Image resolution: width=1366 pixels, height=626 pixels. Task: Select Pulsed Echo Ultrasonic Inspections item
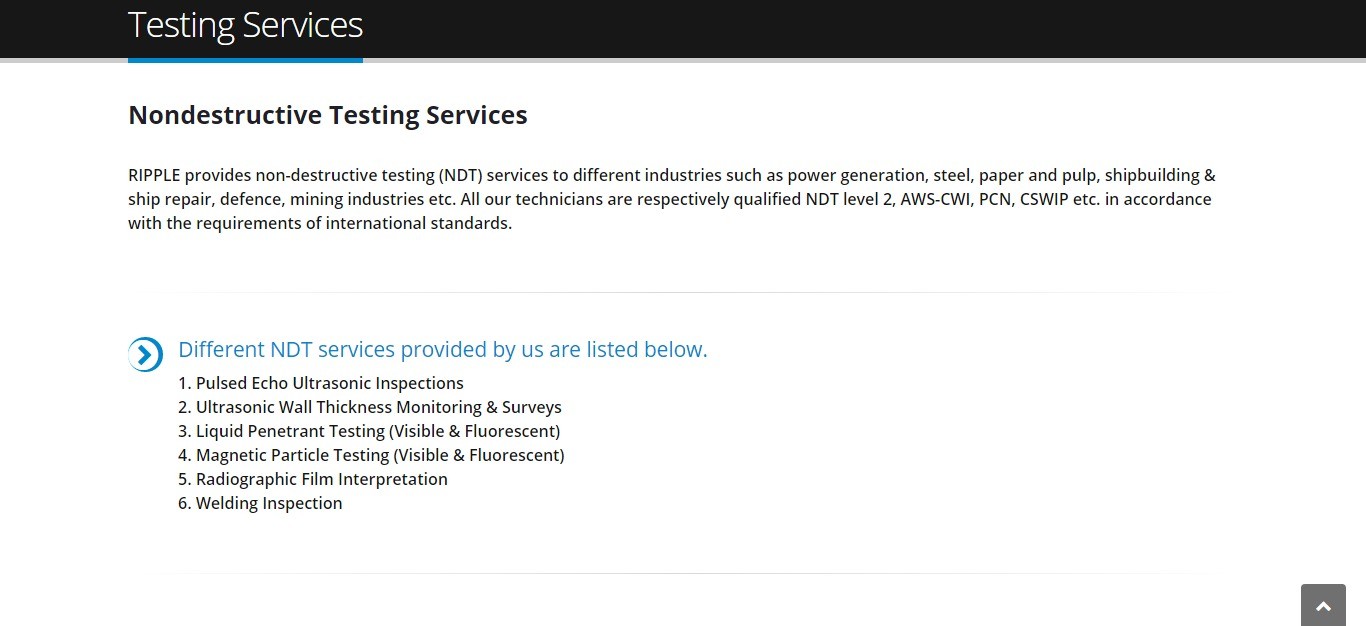click(x=321, y=383)
